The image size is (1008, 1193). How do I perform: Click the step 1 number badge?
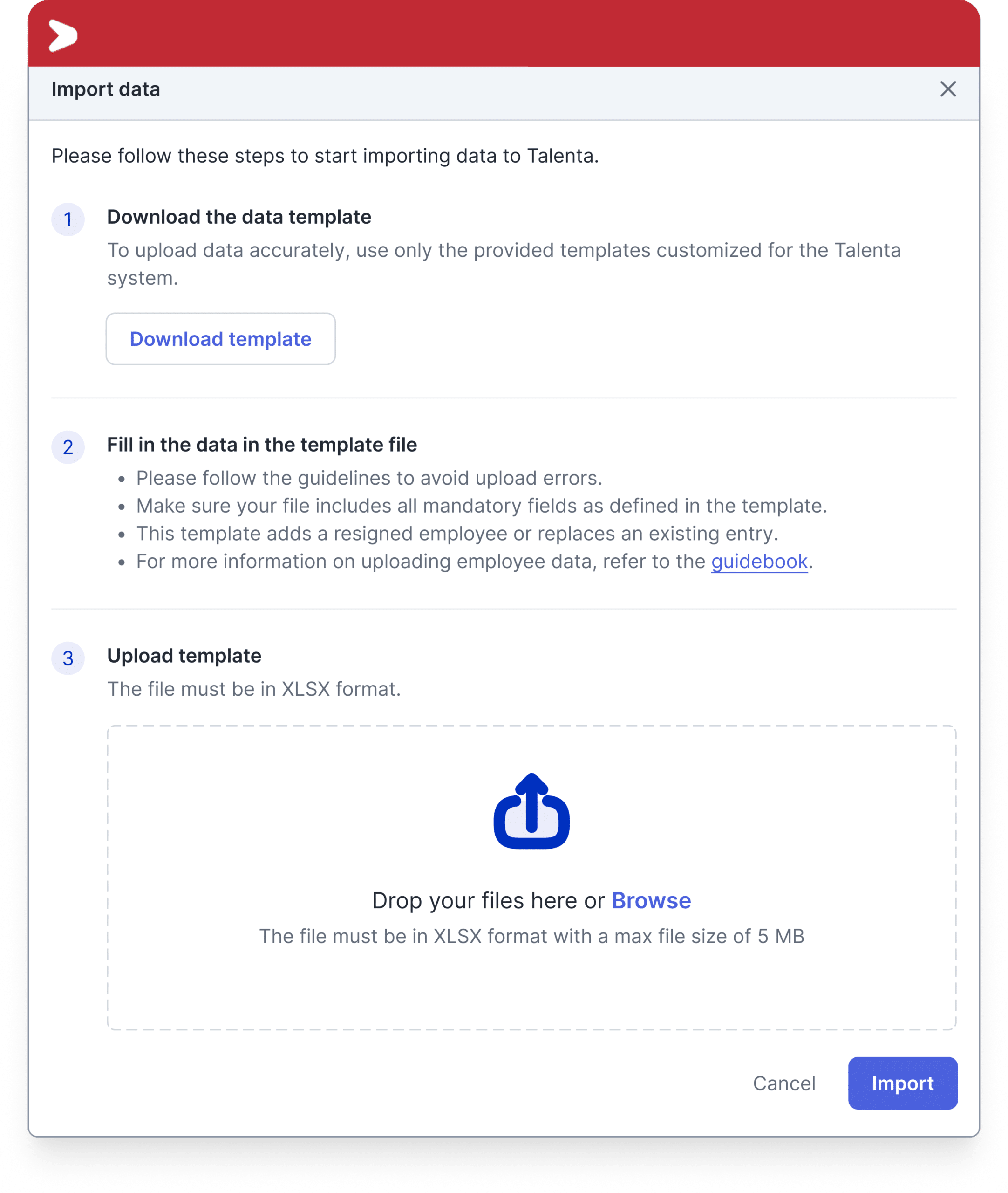tap(68, 219)
